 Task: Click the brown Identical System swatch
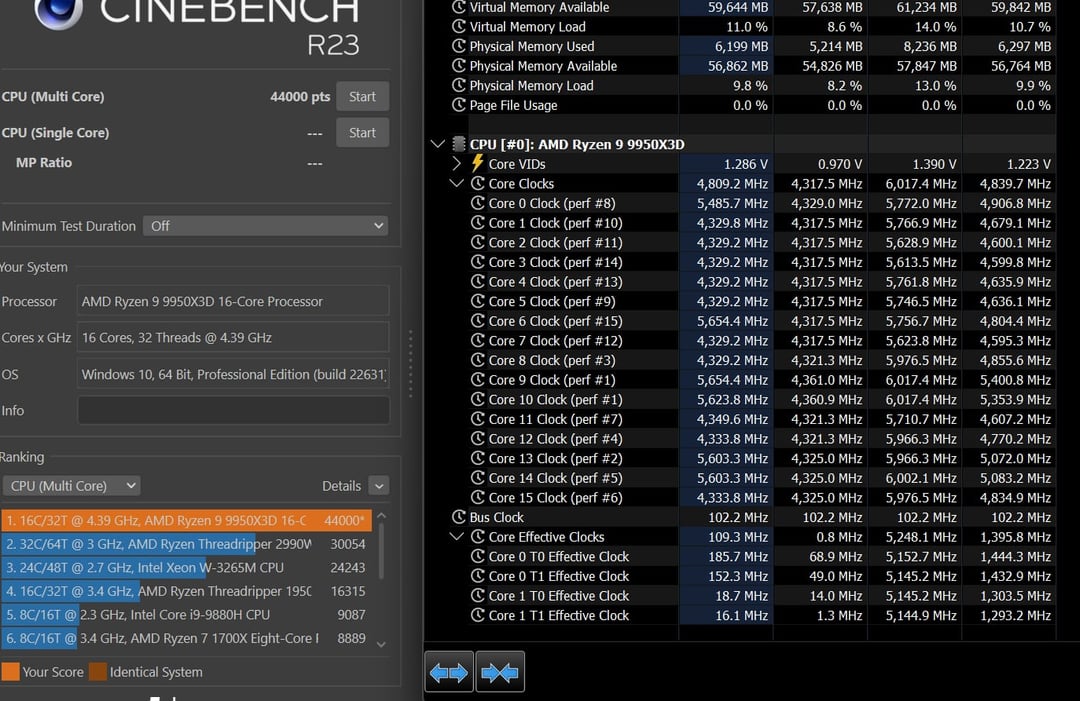pyautogui.click(x=98, y=671)
